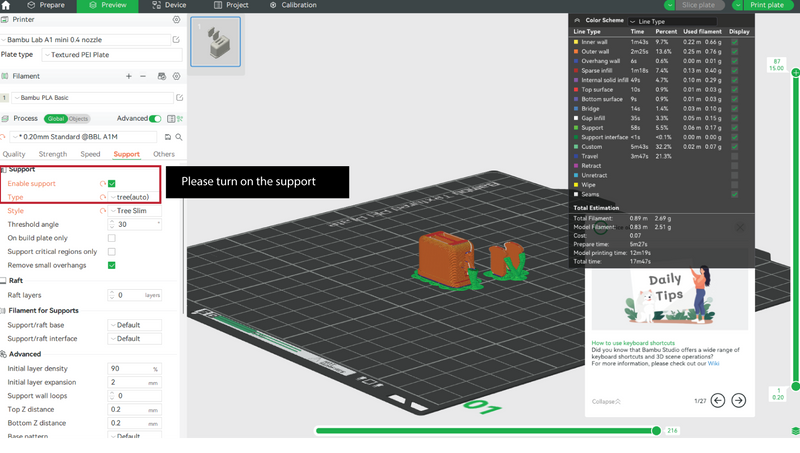This screenshot has height=453, width=800.
Task: Switch to Project tab
Action: tap(231, 5)
